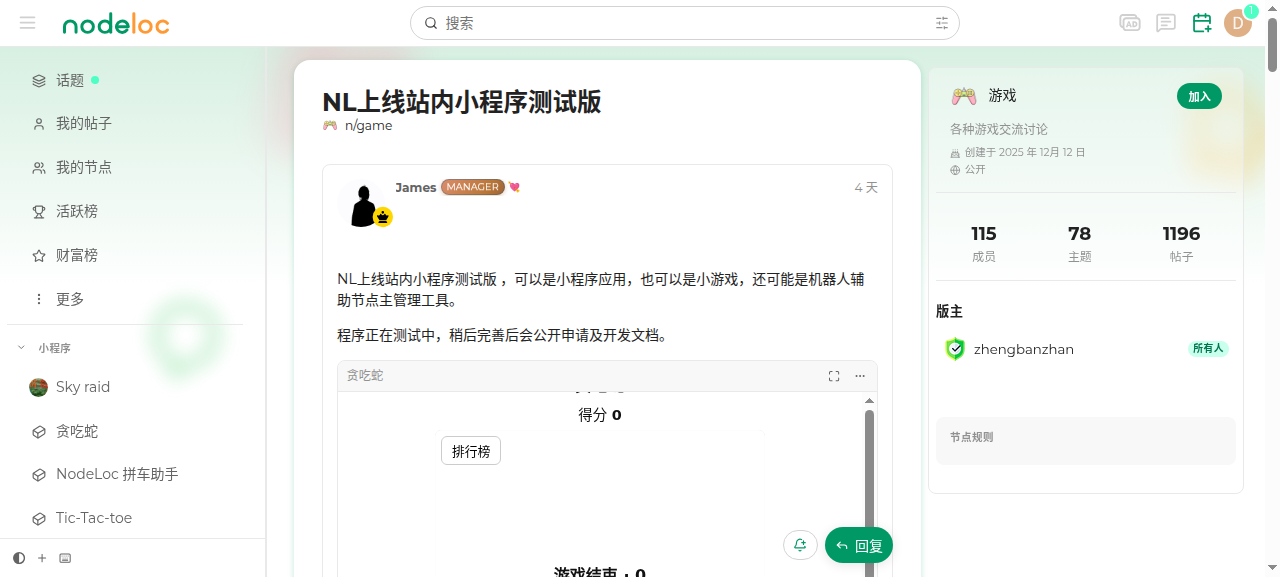Open advanced search filter options icon
This screenshot has height=577, width=1280.
tap(942, 23)
